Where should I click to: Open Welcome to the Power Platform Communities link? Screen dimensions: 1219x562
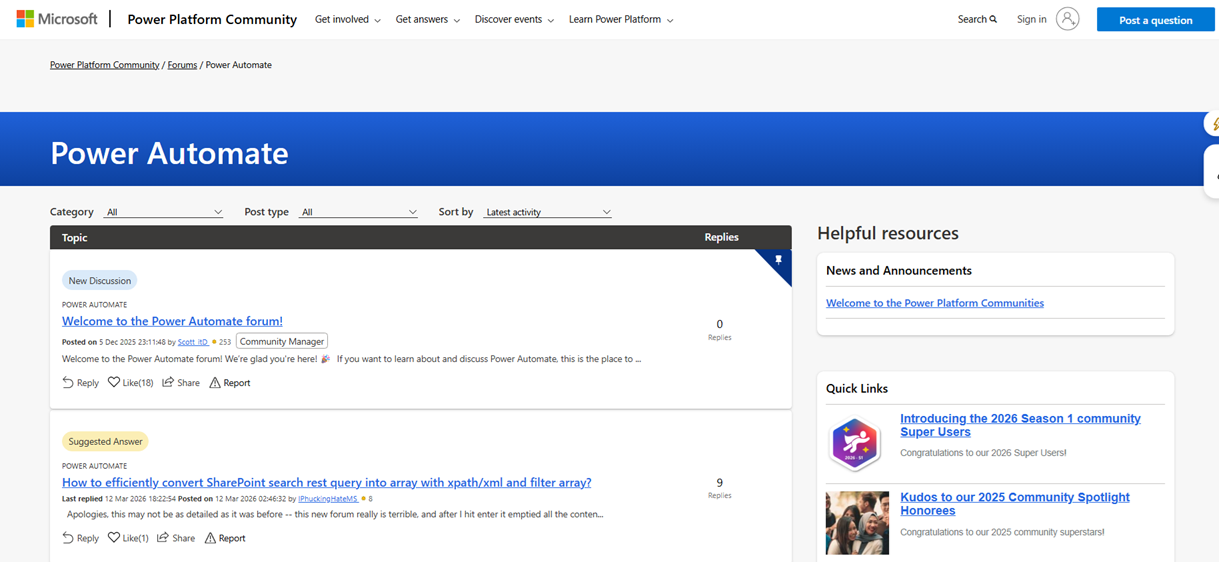pos(935,303)
